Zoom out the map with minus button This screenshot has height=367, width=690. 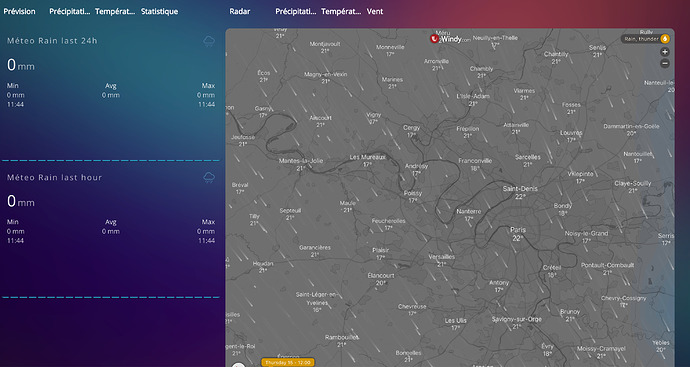(664, 63)
